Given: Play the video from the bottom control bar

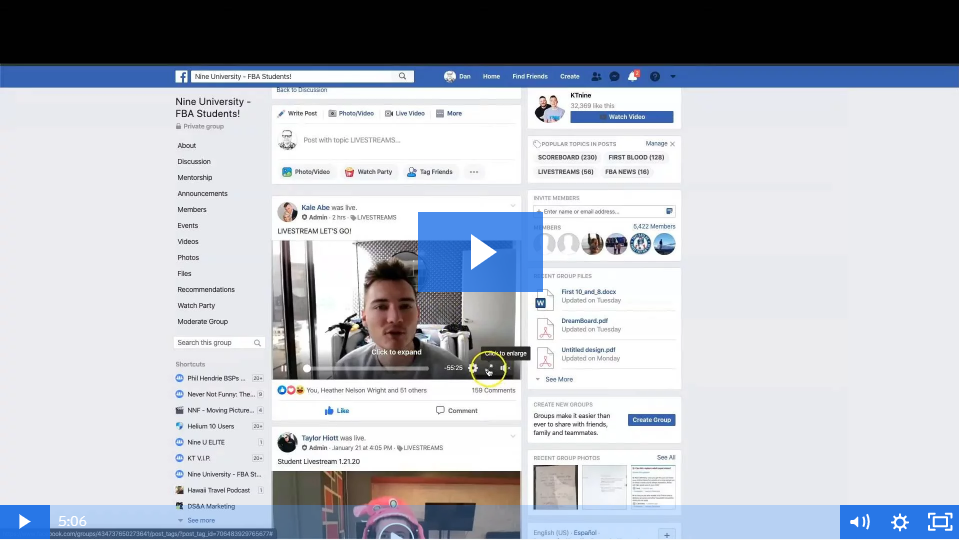Looking at the screenshot, I should point(24,522).
